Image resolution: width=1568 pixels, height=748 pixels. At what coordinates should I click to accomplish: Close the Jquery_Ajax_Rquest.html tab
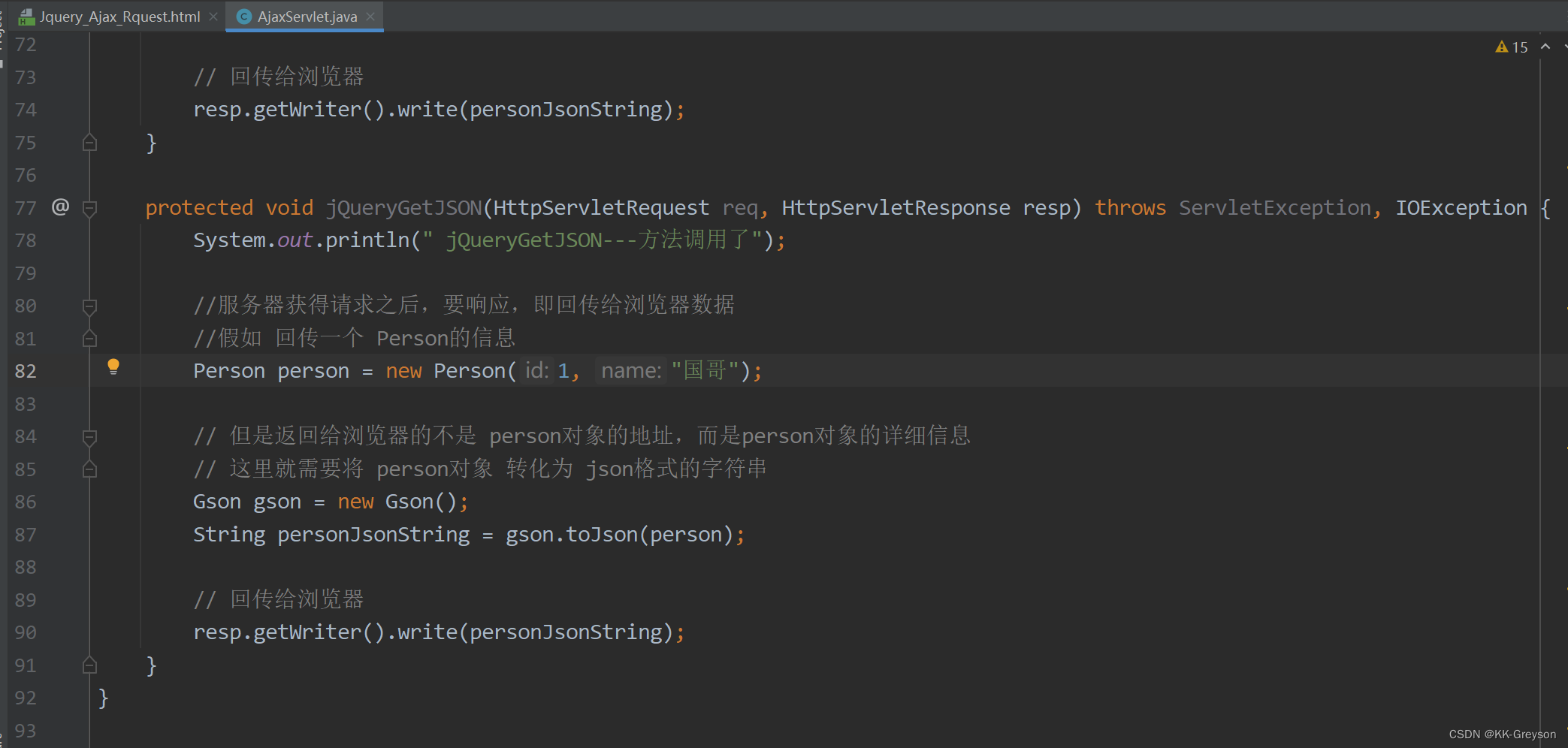[213, 17]
